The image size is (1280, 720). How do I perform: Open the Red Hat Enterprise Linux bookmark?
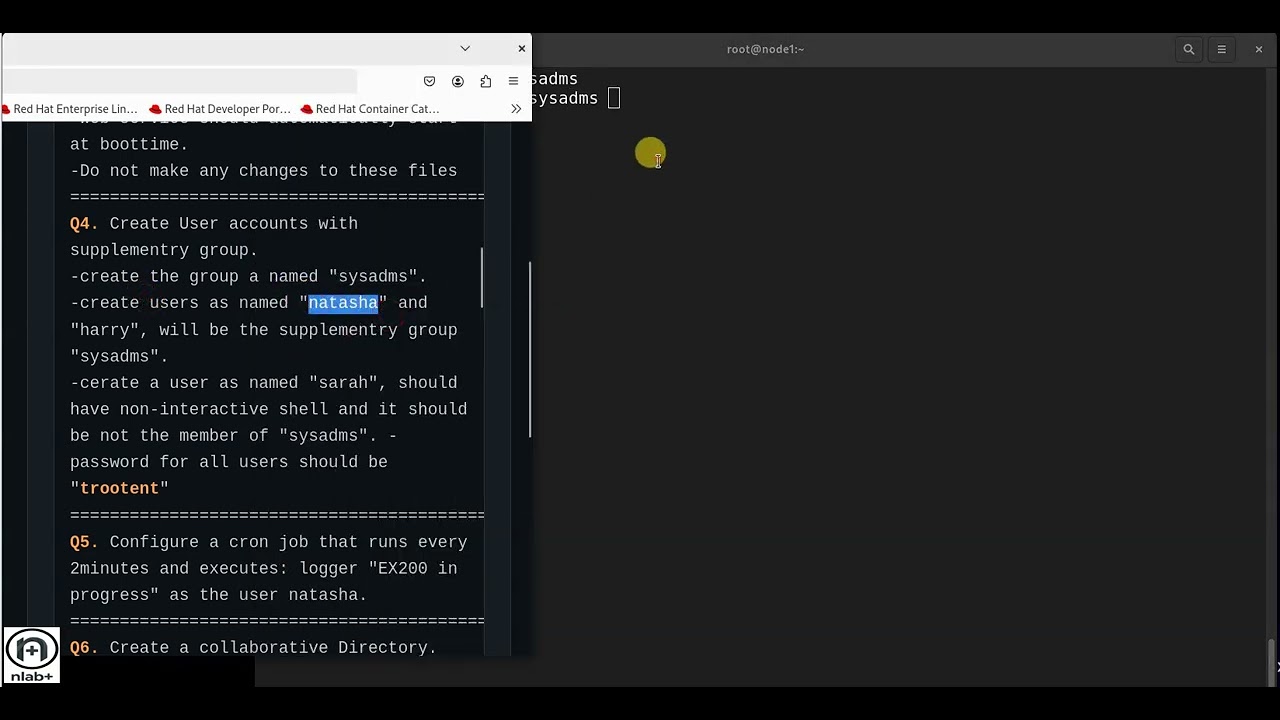pos(70,109)
